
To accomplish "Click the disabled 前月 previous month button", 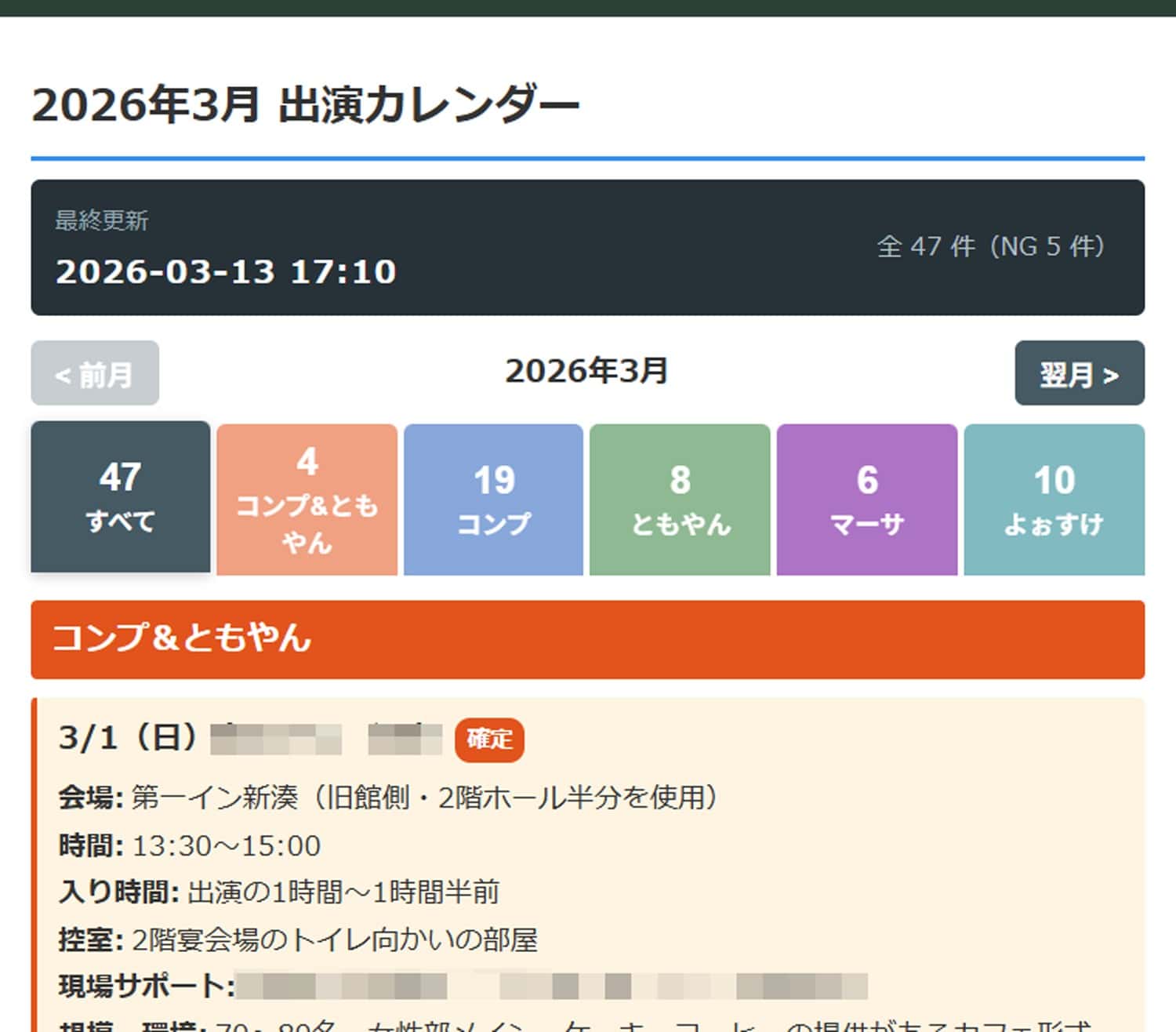I will [93, 373].
